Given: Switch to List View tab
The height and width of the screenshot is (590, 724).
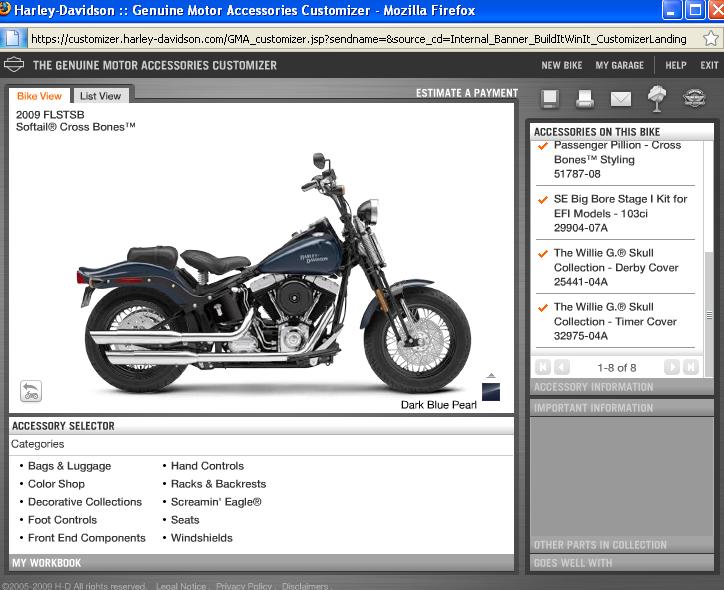Looking at the screenshot, I should 100,96.
